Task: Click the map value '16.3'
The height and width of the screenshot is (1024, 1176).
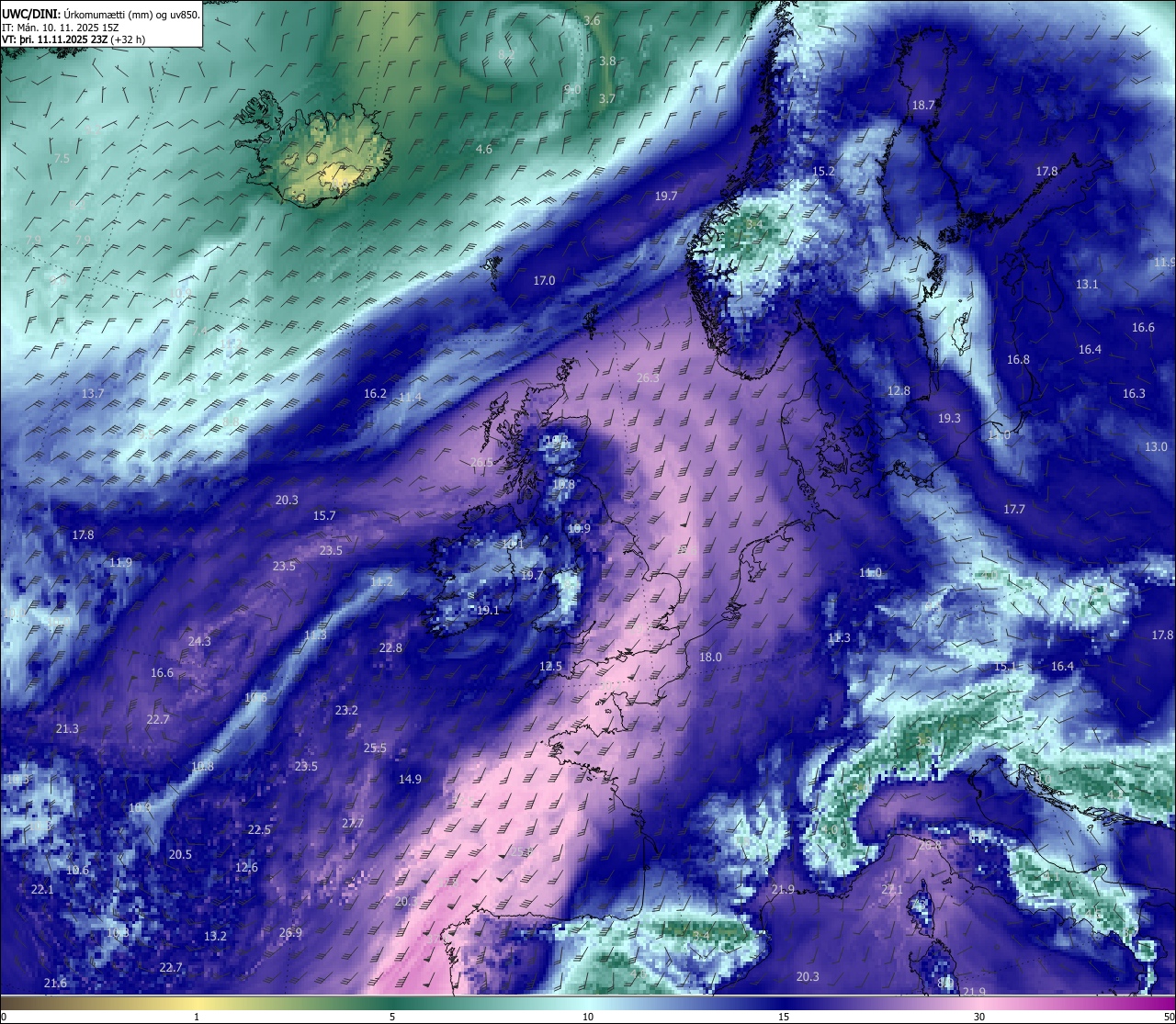Action: [x=1134, y=393]
